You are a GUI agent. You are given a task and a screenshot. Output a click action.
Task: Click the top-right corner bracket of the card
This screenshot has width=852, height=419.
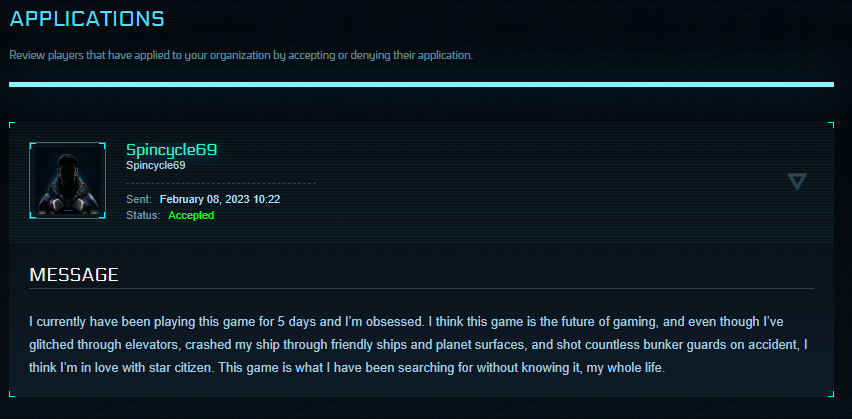click(830, 125)
